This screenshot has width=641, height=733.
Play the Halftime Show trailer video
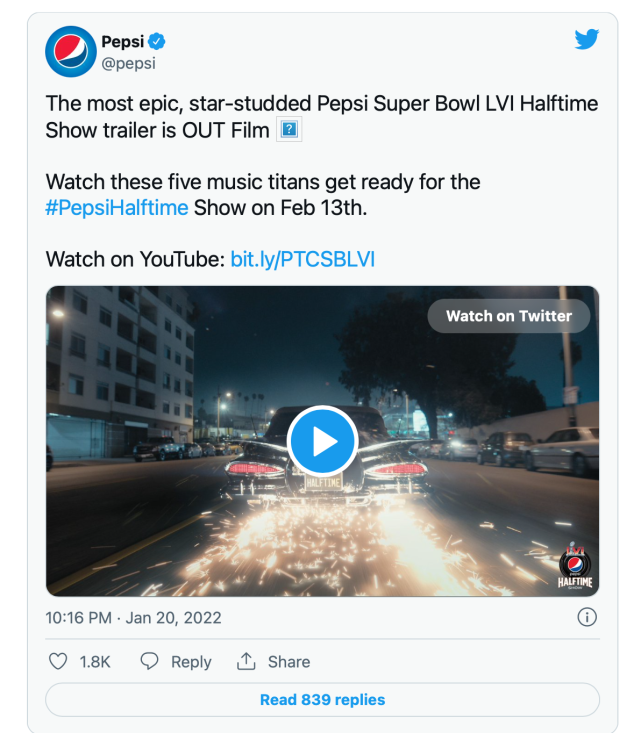click(322, 441)
